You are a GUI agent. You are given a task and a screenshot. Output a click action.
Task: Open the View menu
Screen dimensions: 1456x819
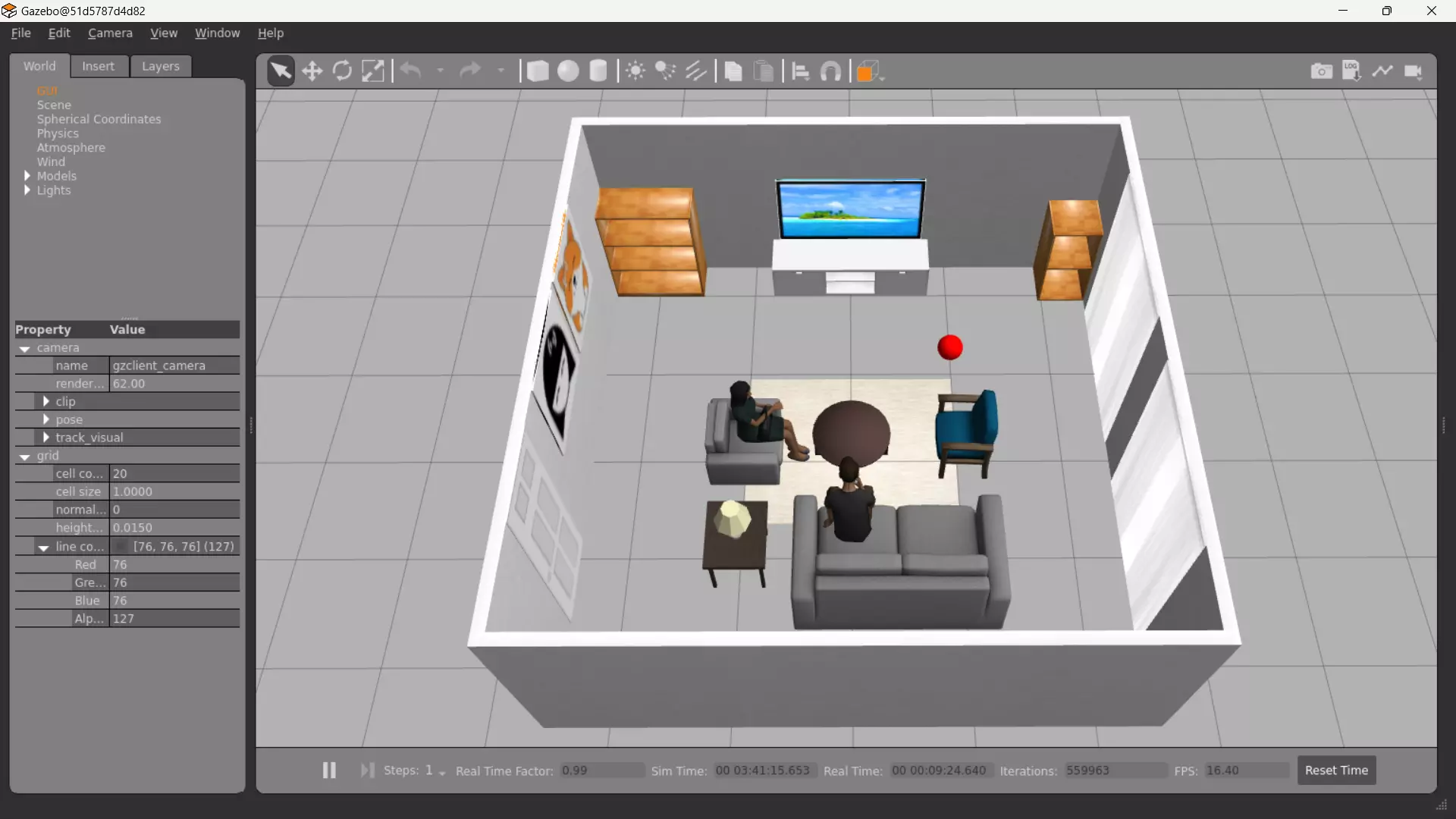pos(164,33)
